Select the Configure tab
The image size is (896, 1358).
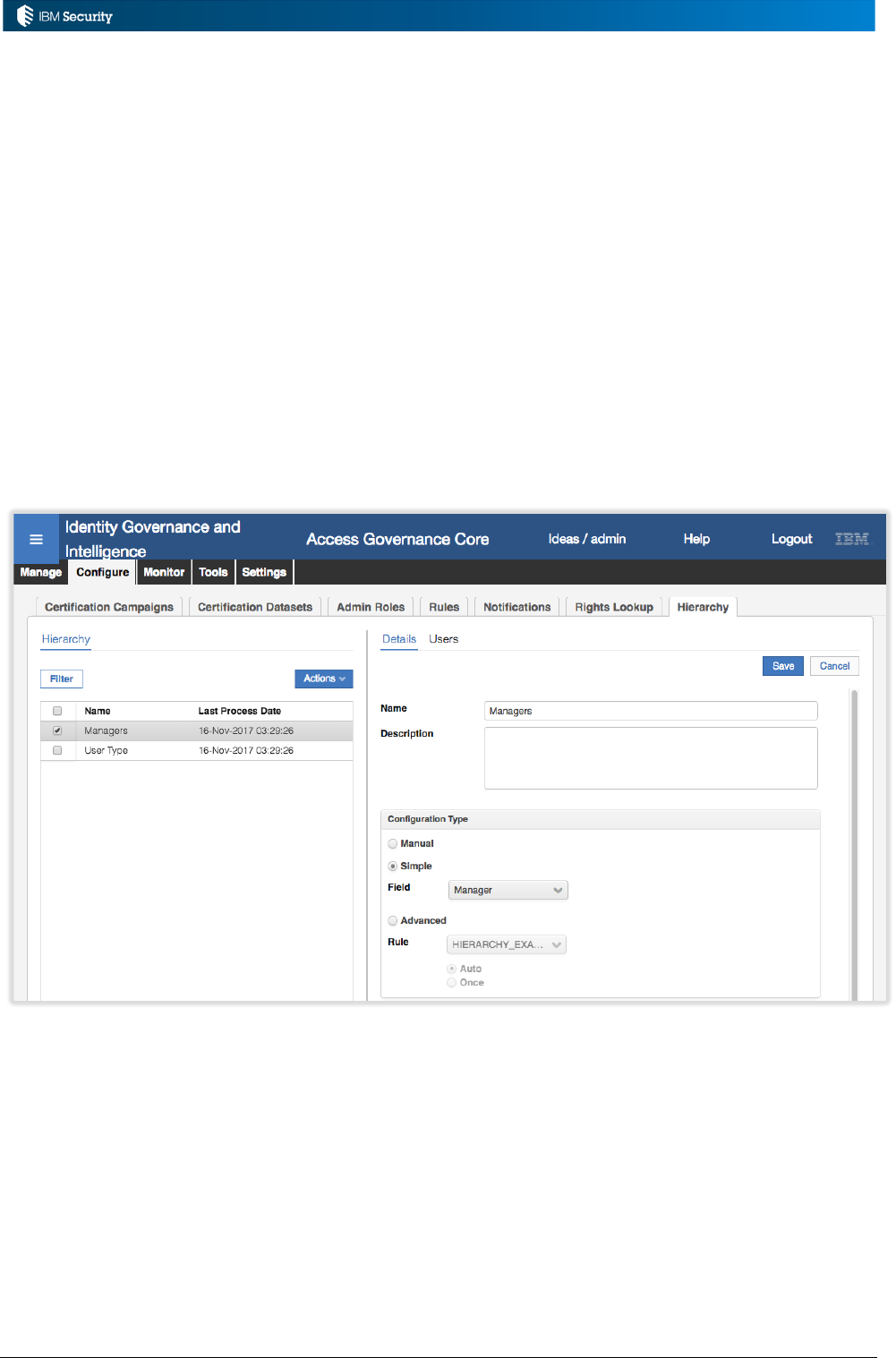pos(103,572)
